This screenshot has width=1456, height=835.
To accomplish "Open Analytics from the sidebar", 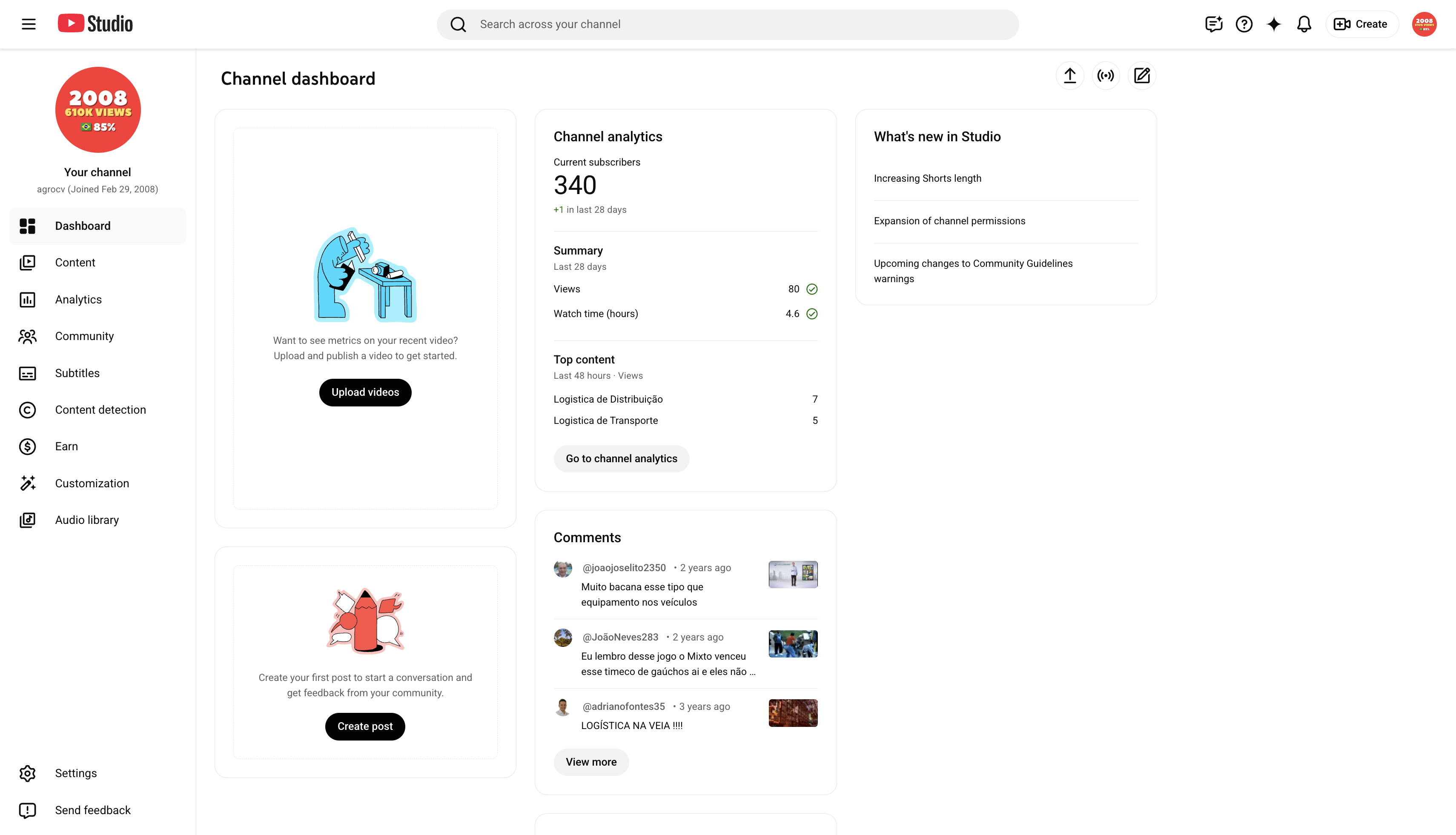I will coord(97,299).
